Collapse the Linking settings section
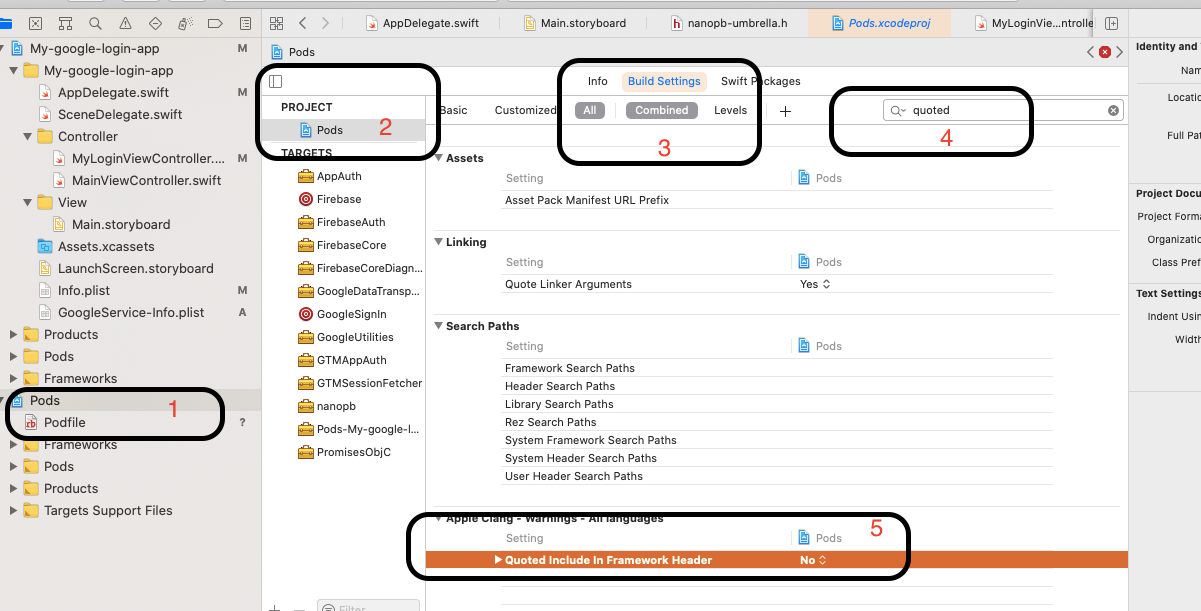1201x611 pixels. [438, 242]
